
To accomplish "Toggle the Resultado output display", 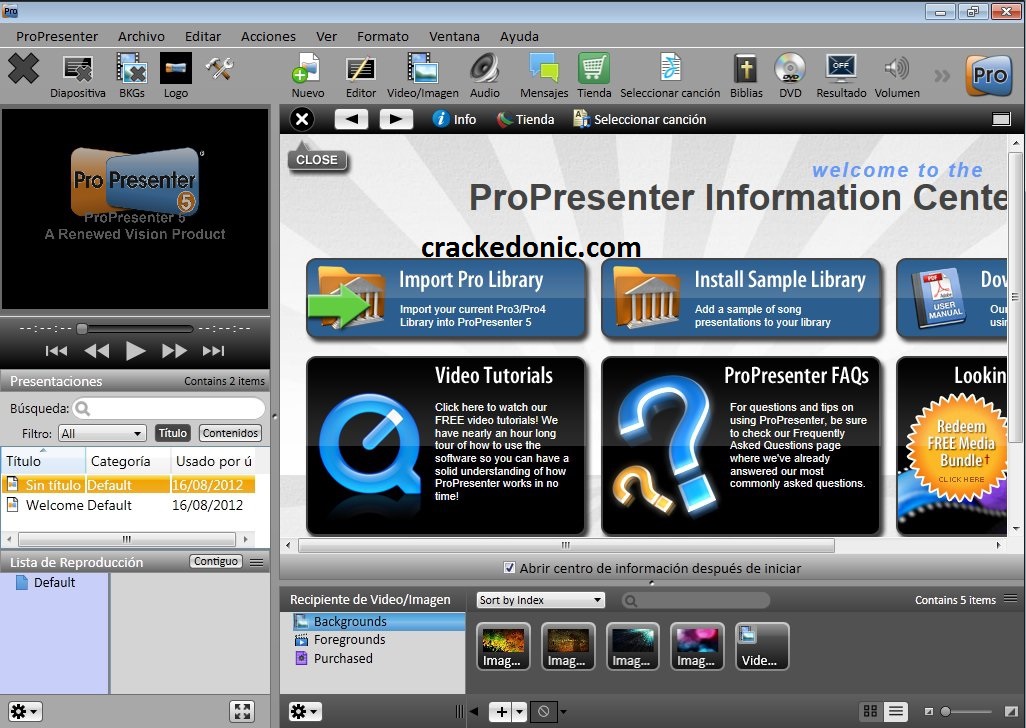I will pos(841,76).
